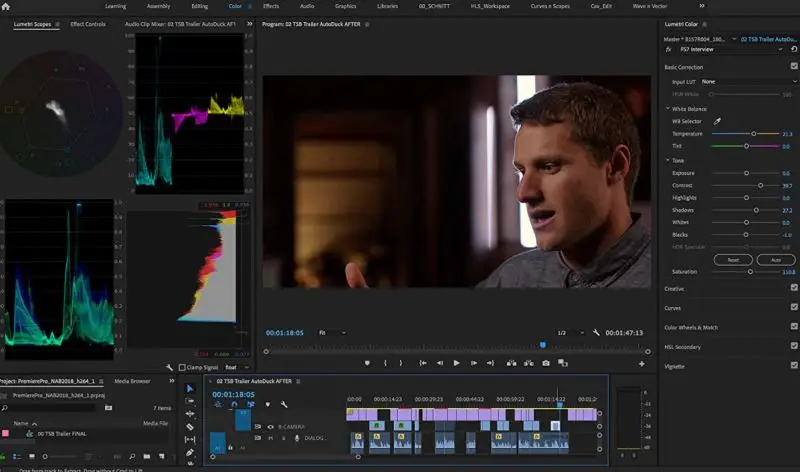Image resolution: width=800 pixels, height=472 pixels.
Task: Toggle the Curves section checkbox
Action: tap(794, 307)
